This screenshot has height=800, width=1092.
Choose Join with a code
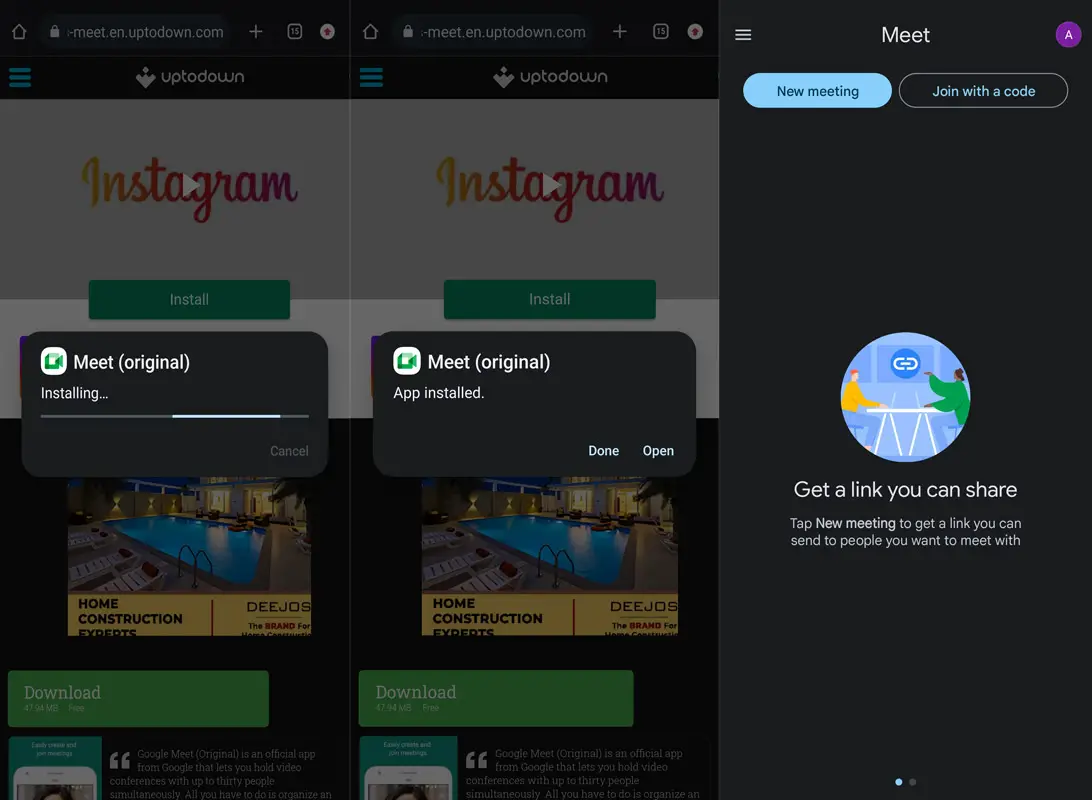point(983,91)
